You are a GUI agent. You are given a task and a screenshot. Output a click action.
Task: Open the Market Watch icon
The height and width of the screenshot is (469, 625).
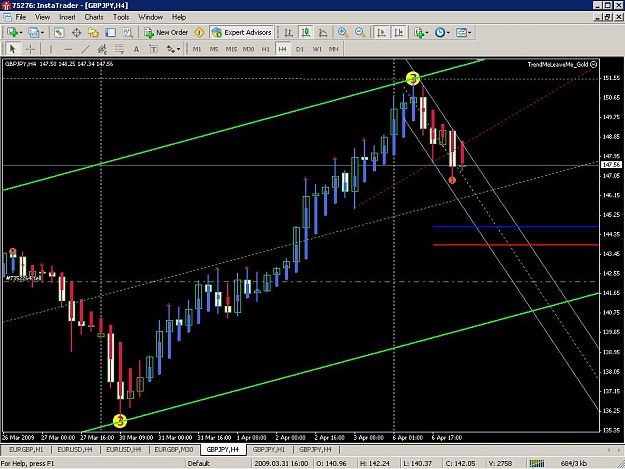(59, 32)
